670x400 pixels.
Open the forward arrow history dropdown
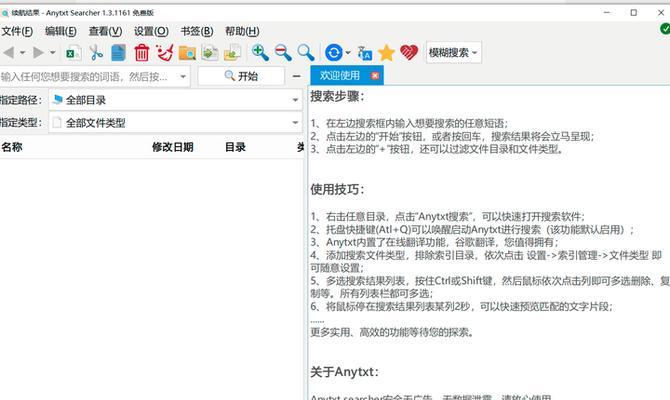[53, 53]
